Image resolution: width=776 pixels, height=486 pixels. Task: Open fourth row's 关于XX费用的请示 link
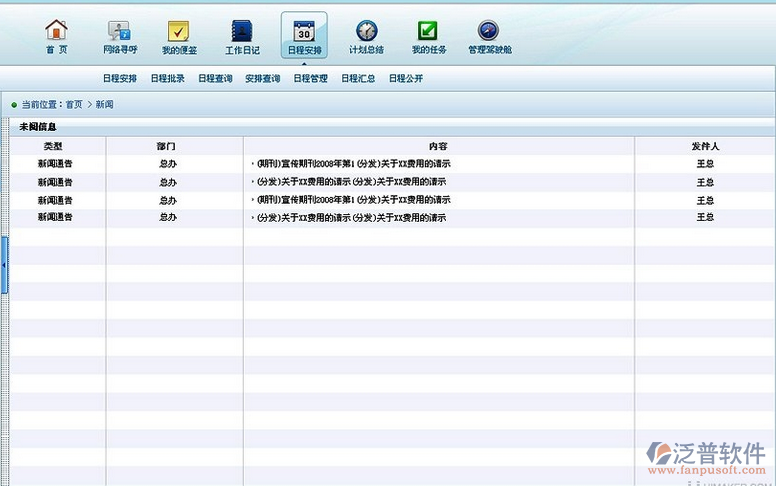(x=351, y=217)
